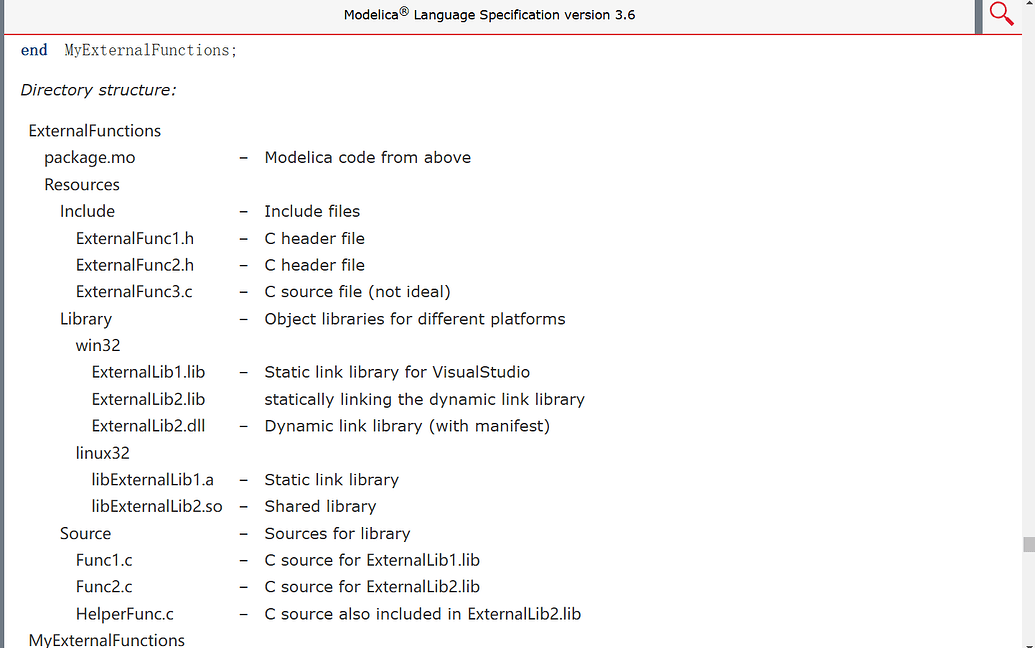Click the Modelica Language Specification header title
Viewport: 1035px width, 648px height.
[489, 15]
